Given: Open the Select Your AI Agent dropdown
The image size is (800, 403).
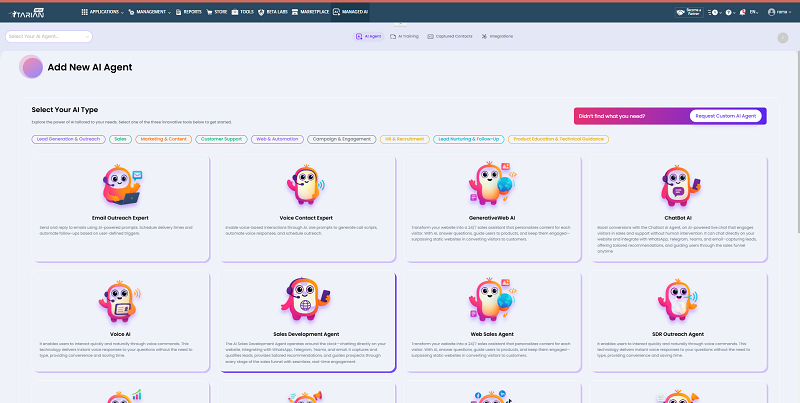Looking at the screenshot, I should pos(49,36).
